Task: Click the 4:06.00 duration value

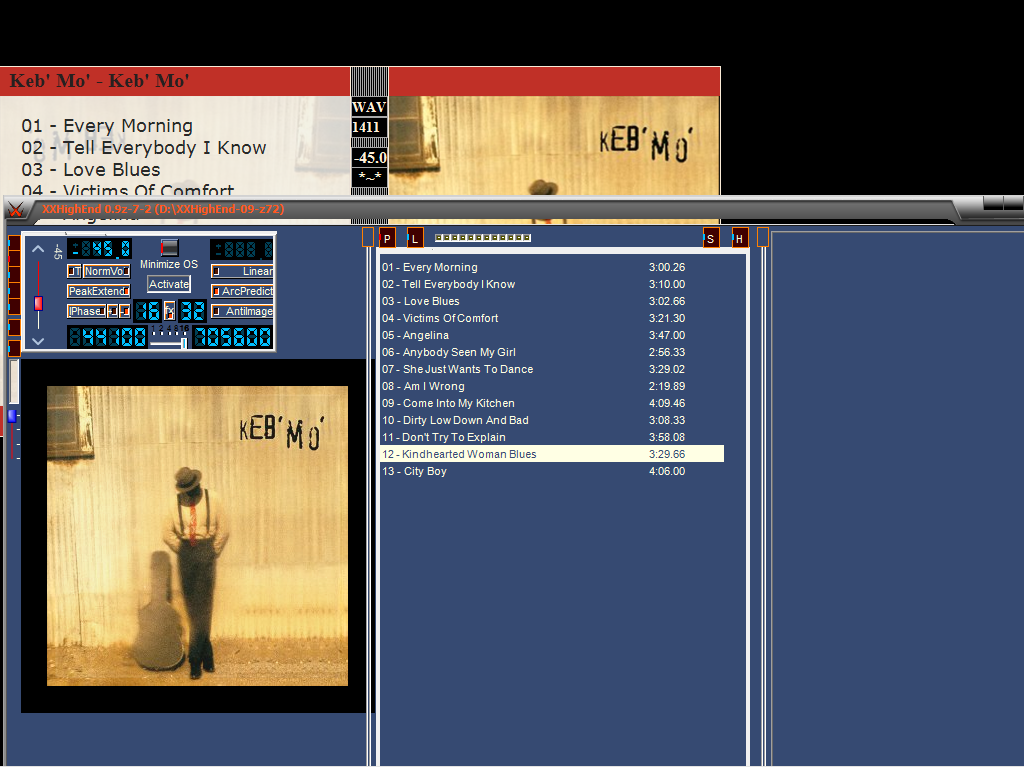Action: point(667,471)
